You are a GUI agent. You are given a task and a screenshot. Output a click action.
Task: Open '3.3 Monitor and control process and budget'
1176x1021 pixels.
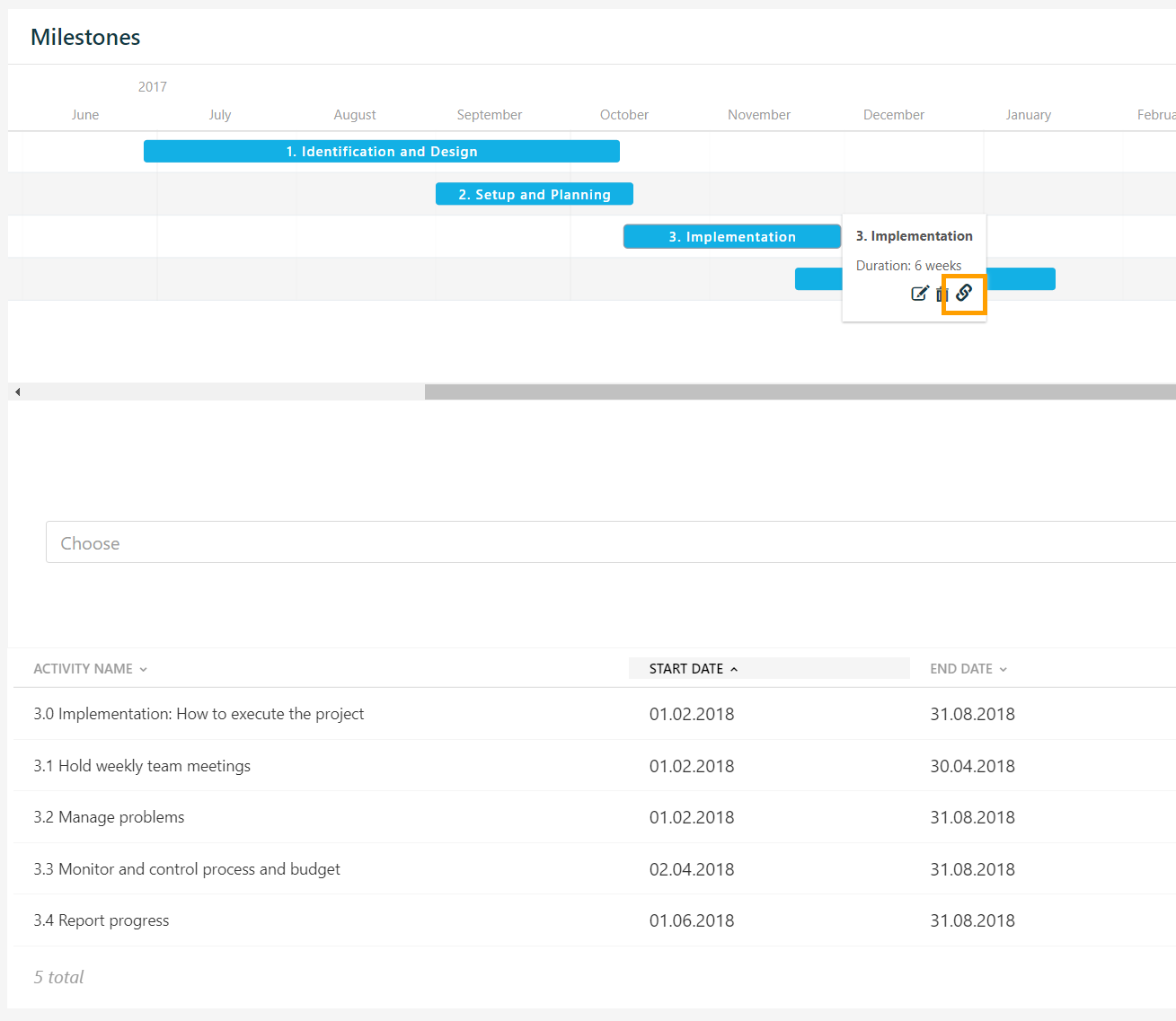pos(187,869)
